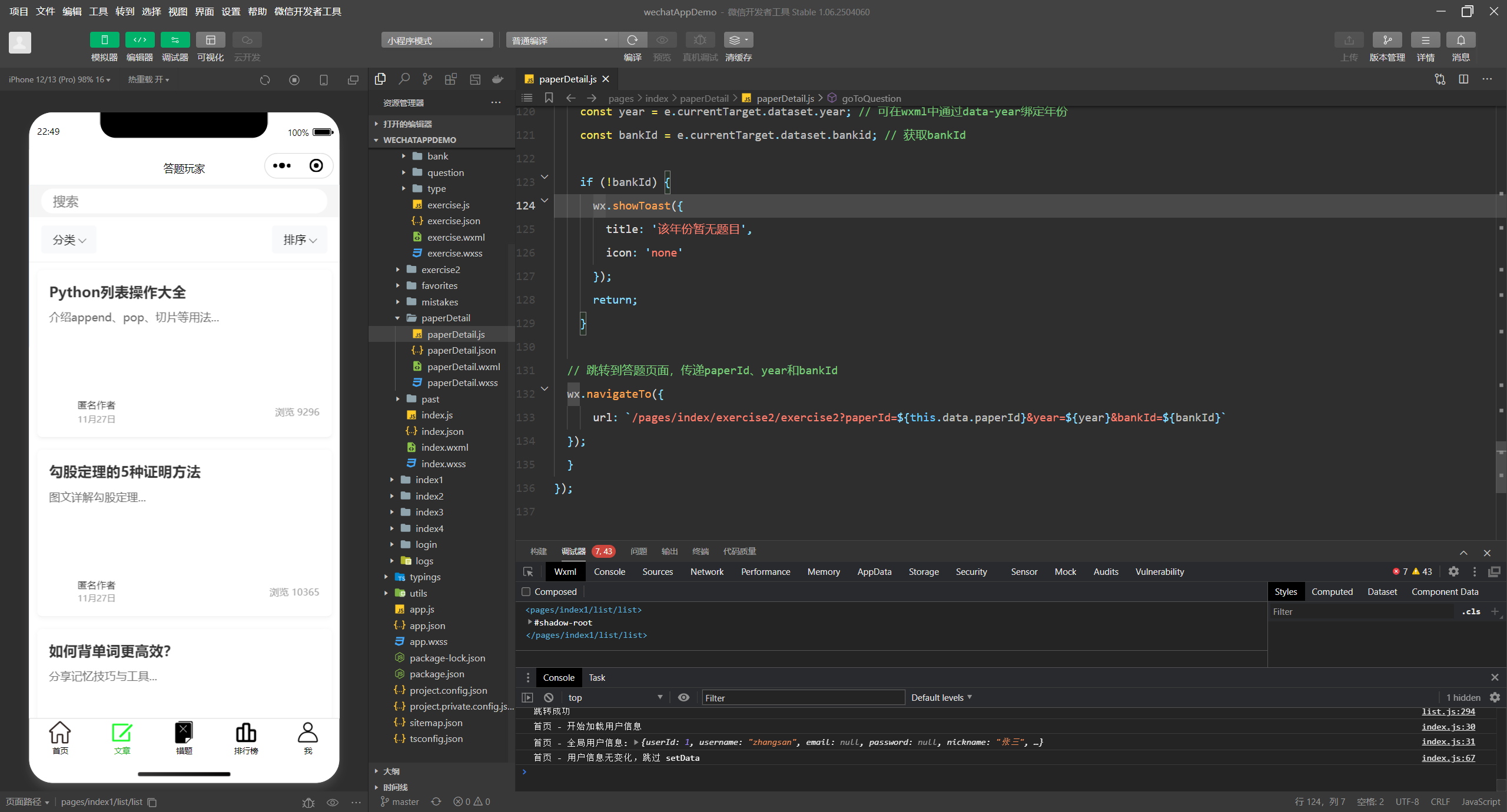Screen dimensions: 1507x812
Task: Open the Default levels dropdown
Action: (941, 697)
